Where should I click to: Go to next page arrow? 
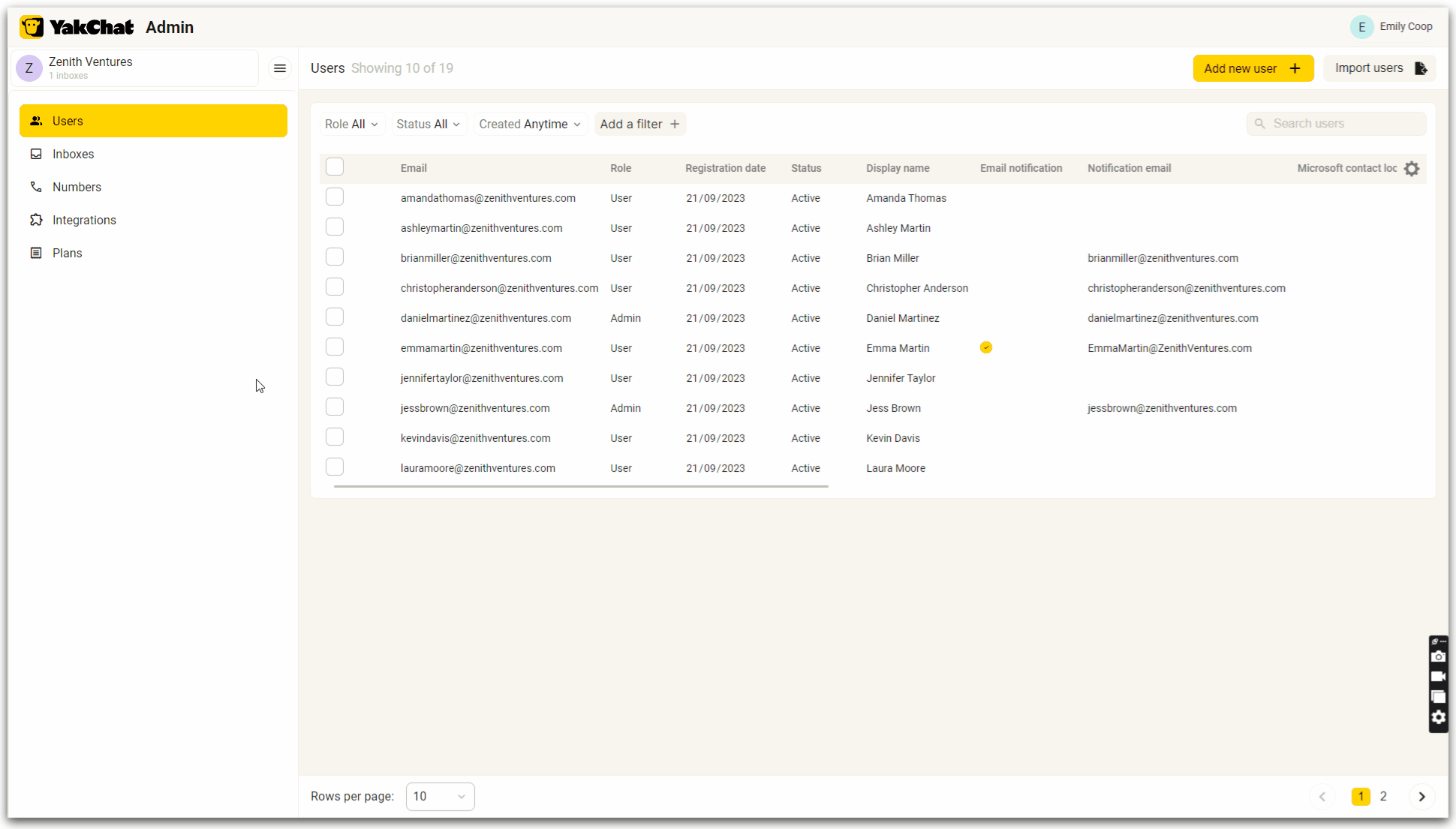pyautogui.click(x=1421, y=797)
